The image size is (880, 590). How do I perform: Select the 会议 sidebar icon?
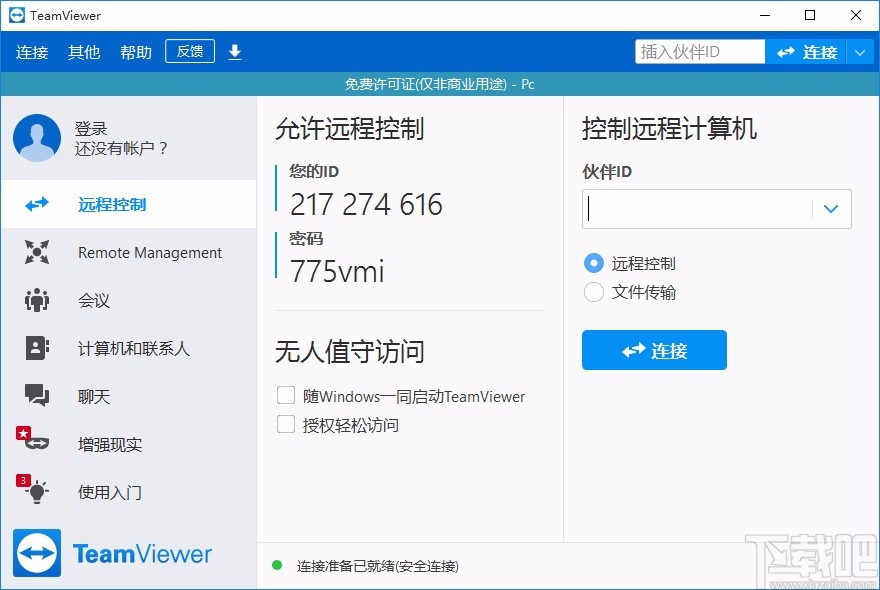pyautogui.click(x=37, y=300)
